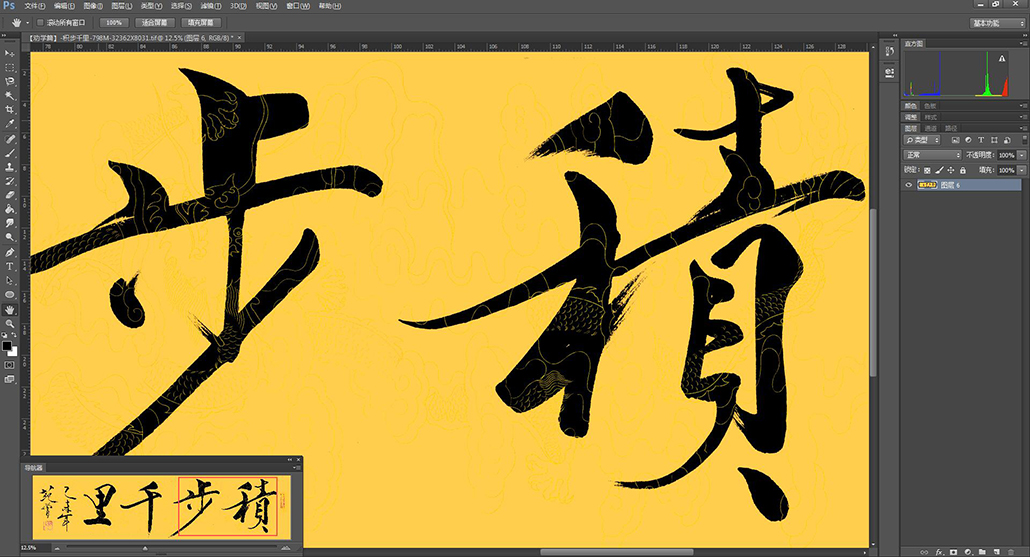Open 不透明度 opacity slider dropdown
1030x557 pixels.
[x=1022, y=155]
